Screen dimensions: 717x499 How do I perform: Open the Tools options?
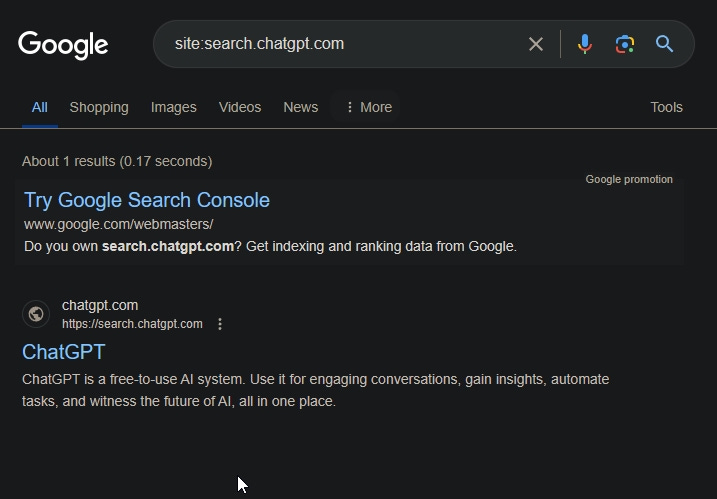click(x=666, y=107)
